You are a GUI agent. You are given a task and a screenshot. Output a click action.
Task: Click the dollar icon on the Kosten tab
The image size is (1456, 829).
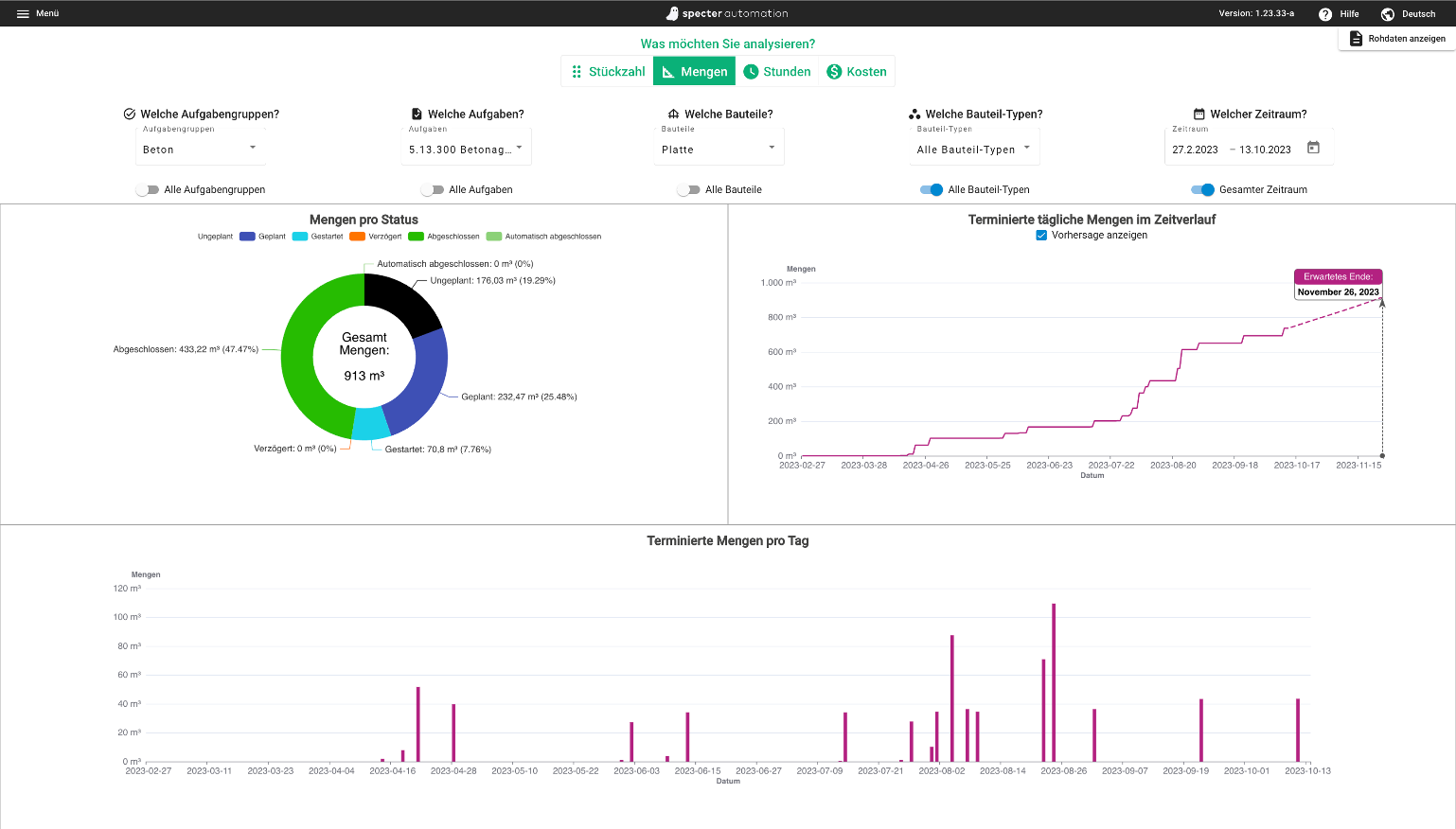coord(833,70)
